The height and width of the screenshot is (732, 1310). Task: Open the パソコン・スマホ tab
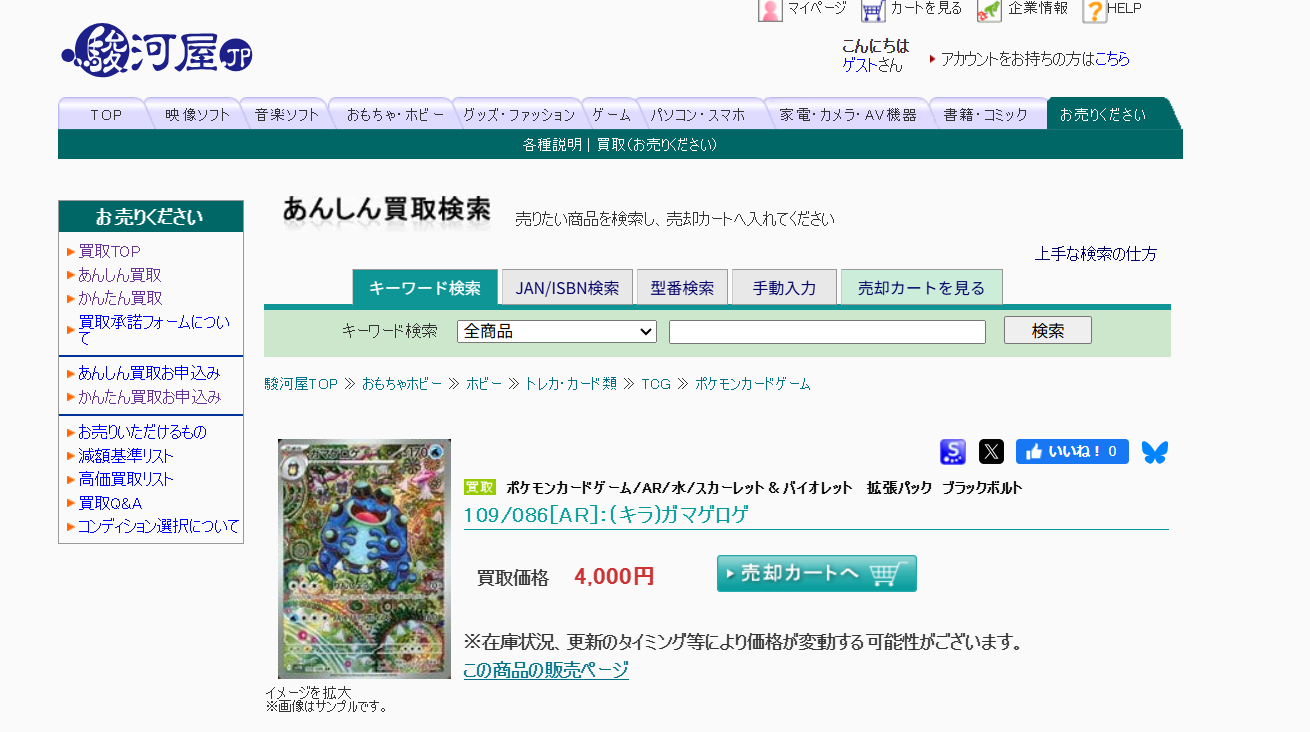698,114
